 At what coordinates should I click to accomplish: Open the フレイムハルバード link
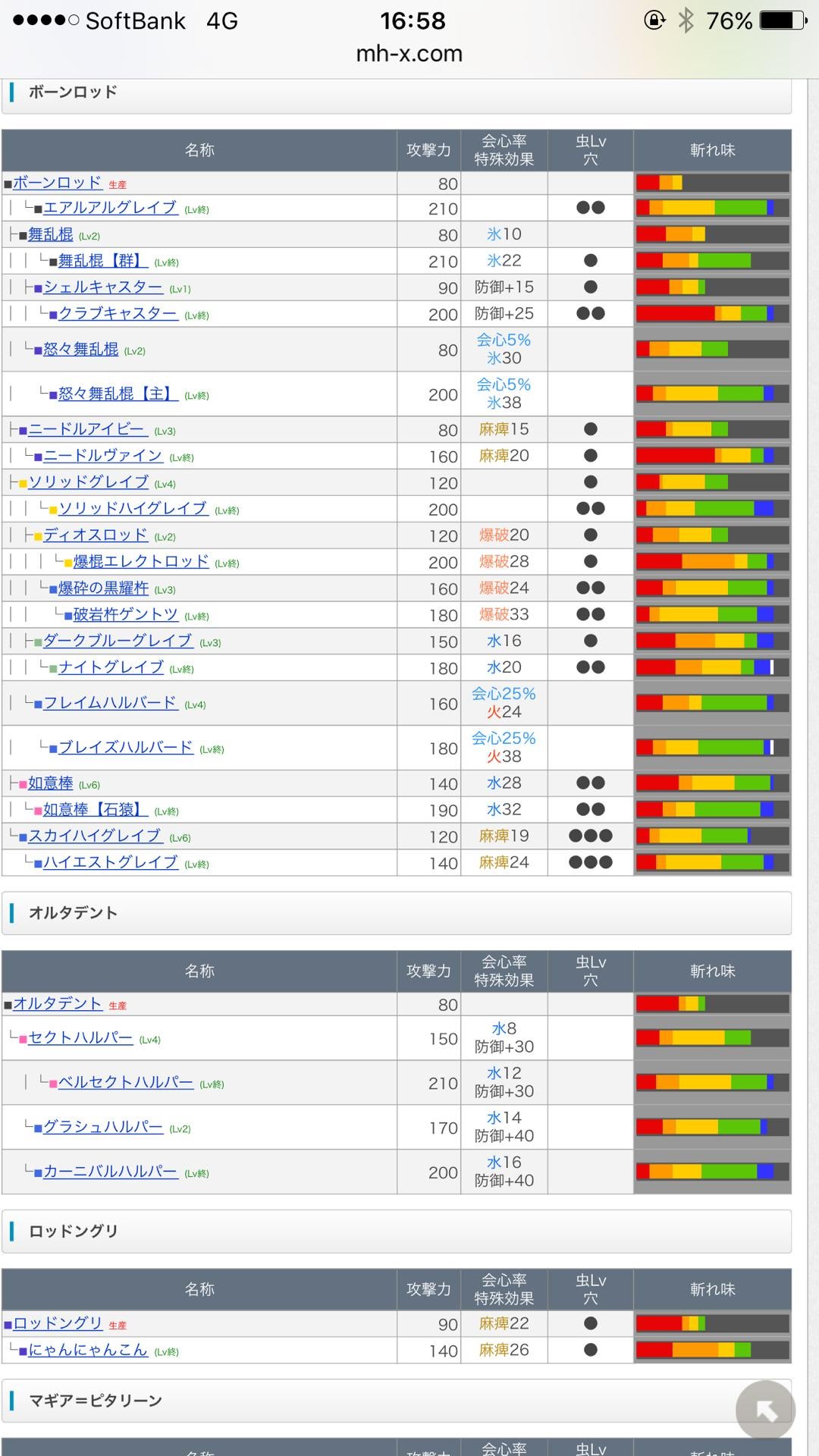[x=110, y=704]
